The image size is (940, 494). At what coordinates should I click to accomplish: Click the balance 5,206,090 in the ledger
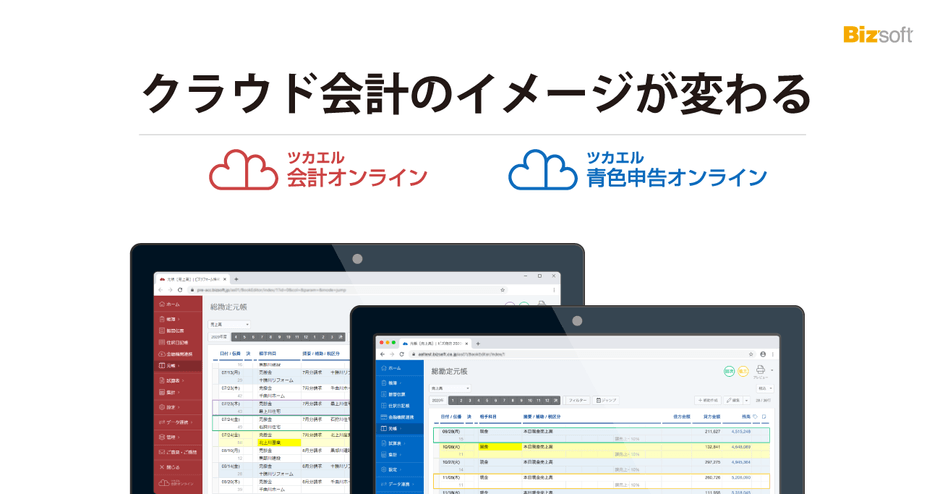(x=741, y=478)
